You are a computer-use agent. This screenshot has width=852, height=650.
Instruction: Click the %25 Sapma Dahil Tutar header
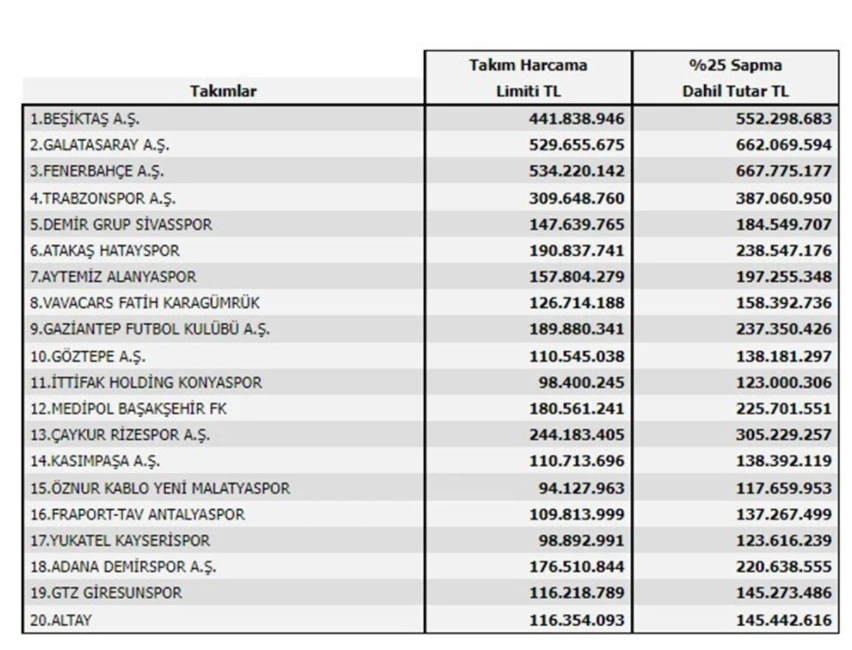[x=735, y=78]
